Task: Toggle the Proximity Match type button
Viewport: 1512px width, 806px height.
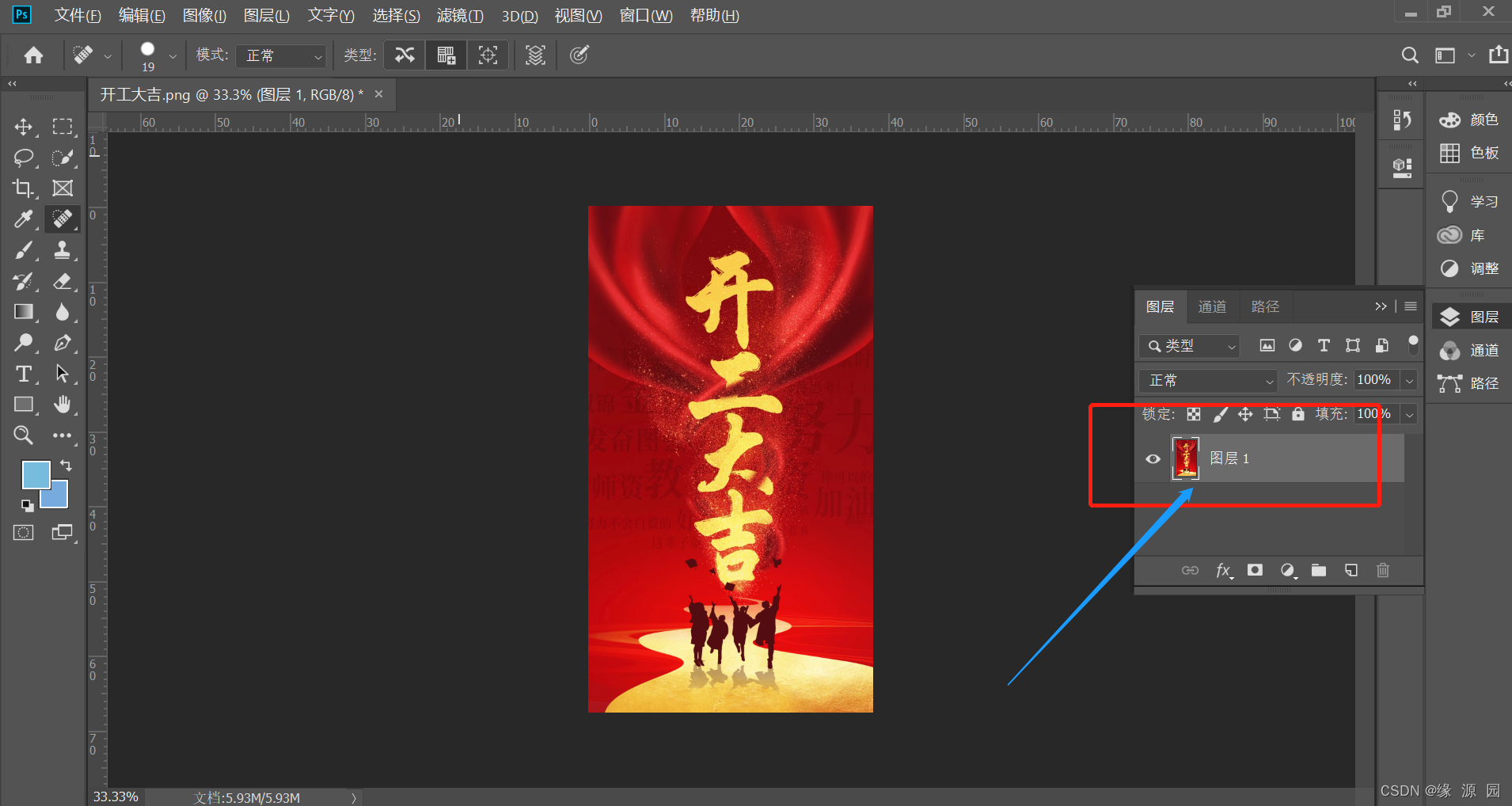Action: coord(488,55)
